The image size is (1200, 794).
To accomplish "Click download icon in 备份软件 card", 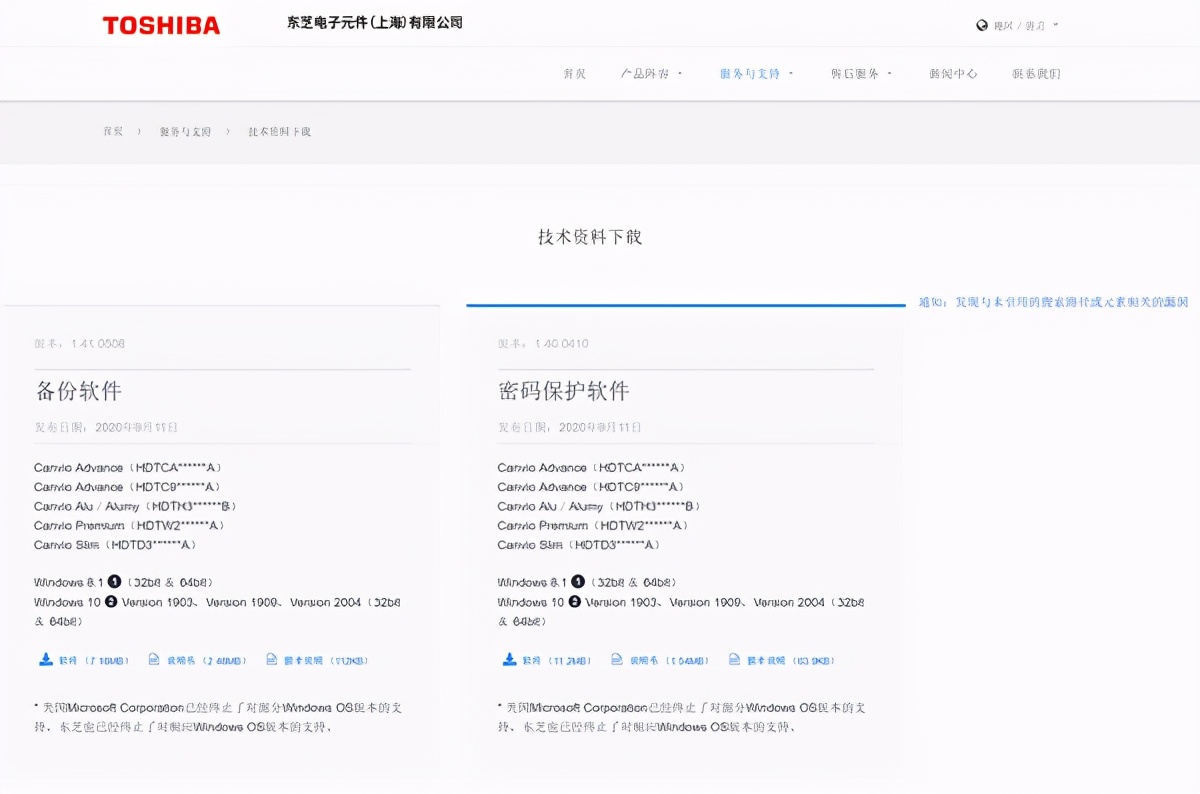I will 45,659.
